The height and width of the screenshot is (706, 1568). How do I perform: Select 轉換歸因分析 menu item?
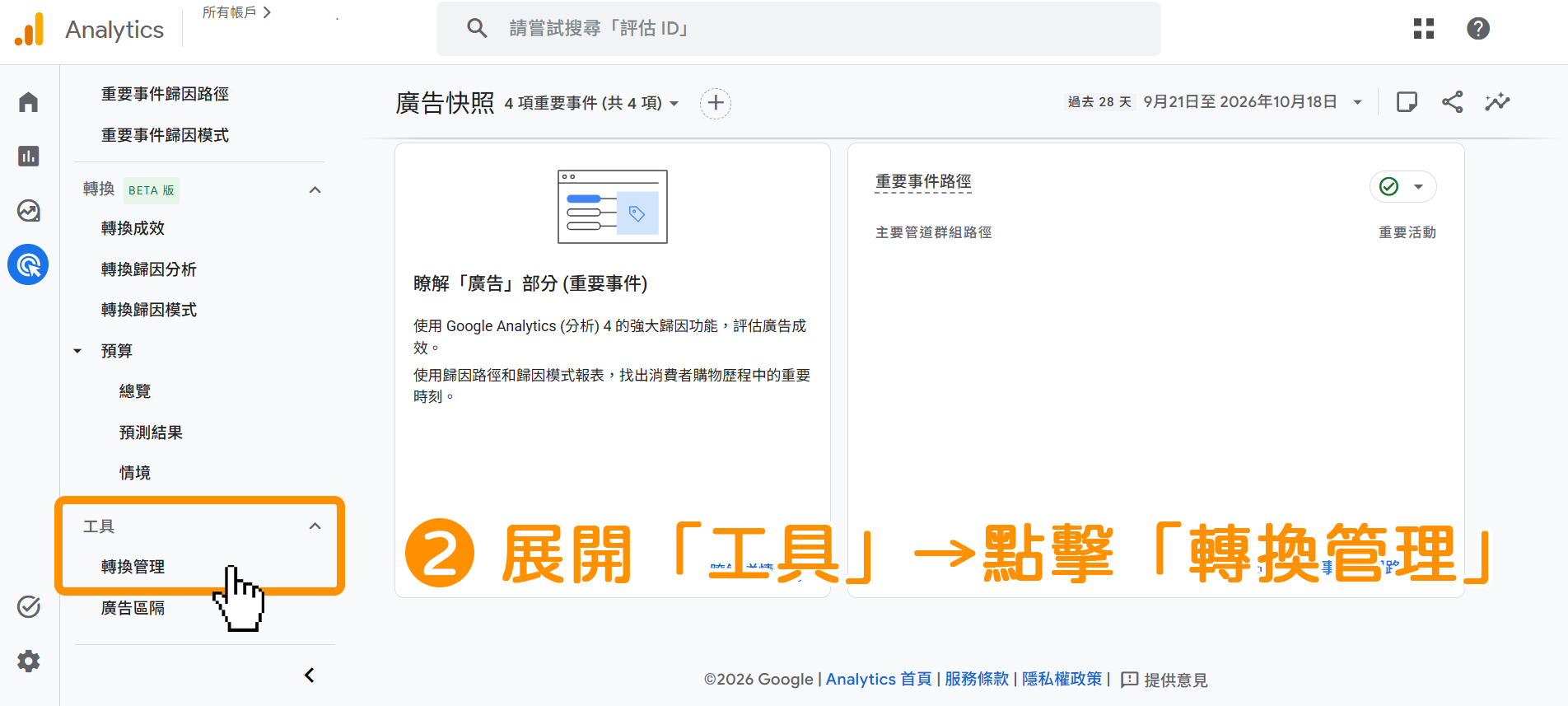[148, 269]
